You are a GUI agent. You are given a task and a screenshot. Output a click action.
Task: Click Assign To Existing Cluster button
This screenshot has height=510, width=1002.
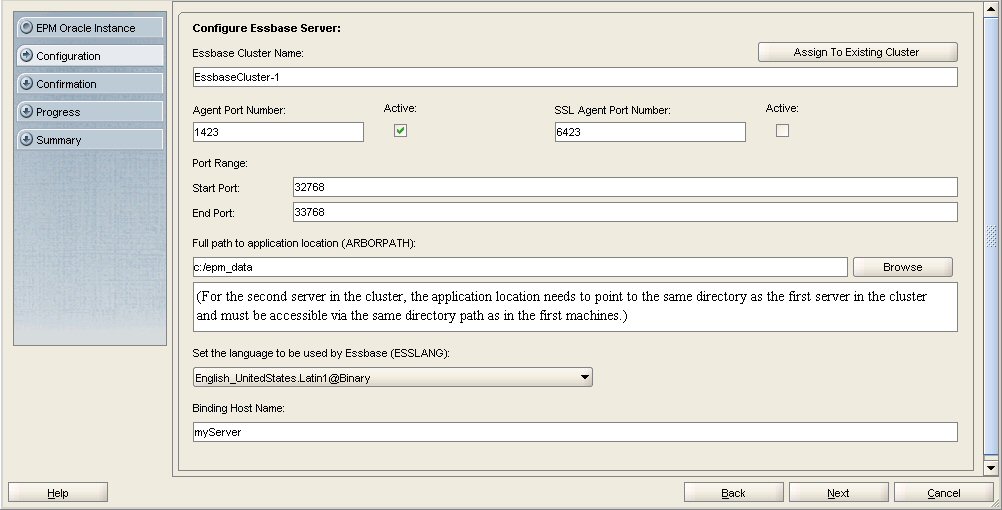coord(857,52)
